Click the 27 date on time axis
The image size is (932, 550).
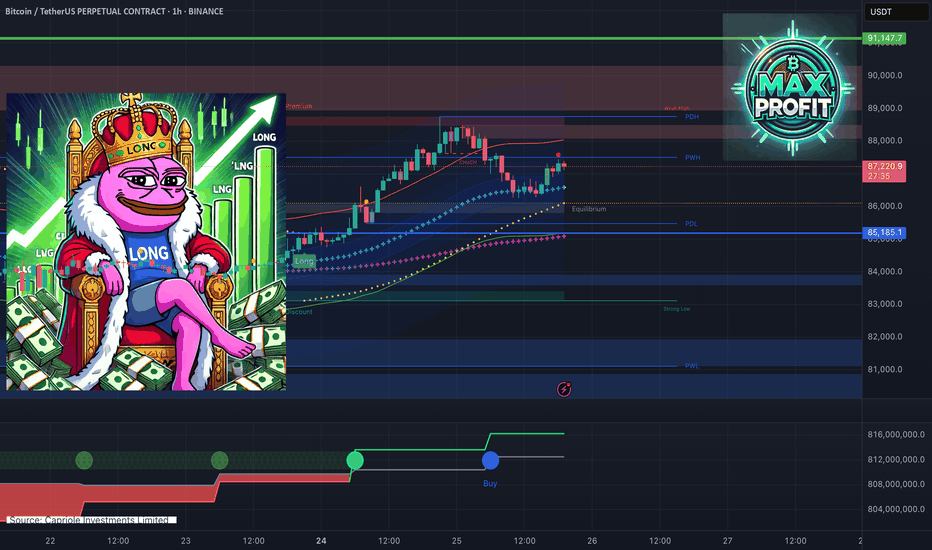point(728,541)
